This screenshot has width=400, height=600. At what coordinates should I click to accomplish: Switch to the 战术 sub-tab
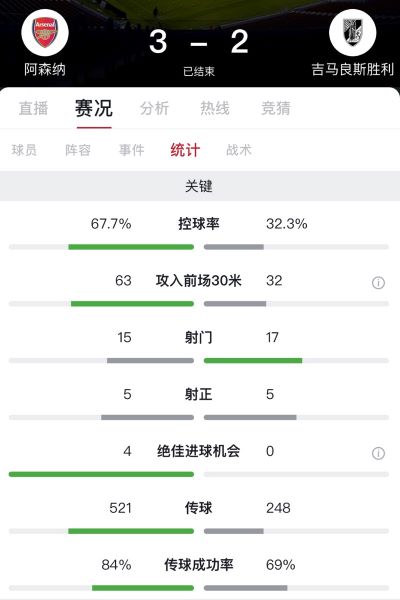(x=238, y=150)
